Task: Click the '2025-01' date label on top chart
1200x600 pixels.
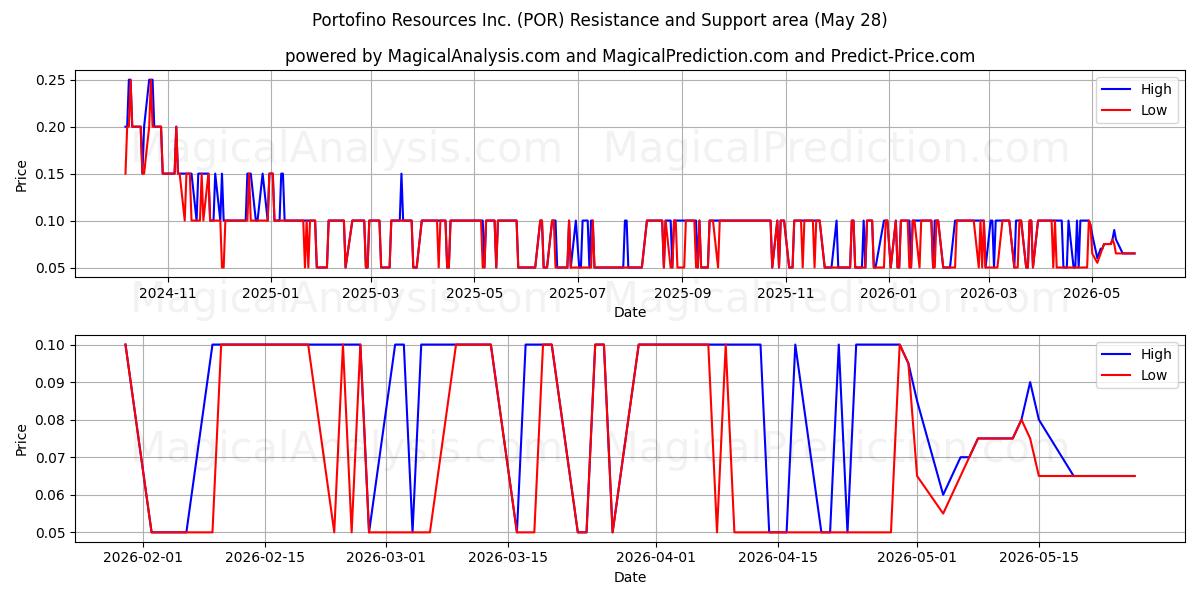Action: (x=271, y=293)
